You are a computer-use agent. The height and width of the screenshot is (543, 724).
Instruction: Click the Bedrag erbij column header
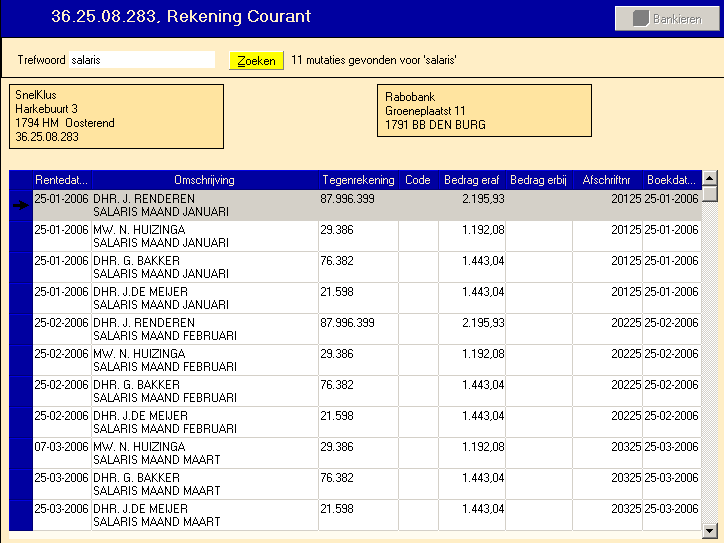(x=538, y=180)
